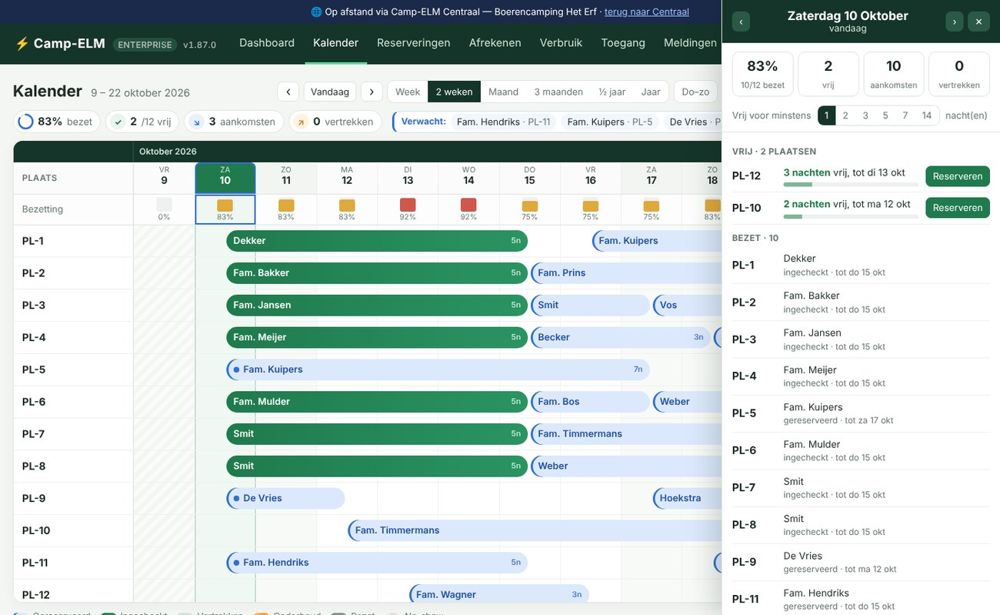Select minimum 2 nights filter
This screenshot has height=615, width=1000.
[846, 115]
